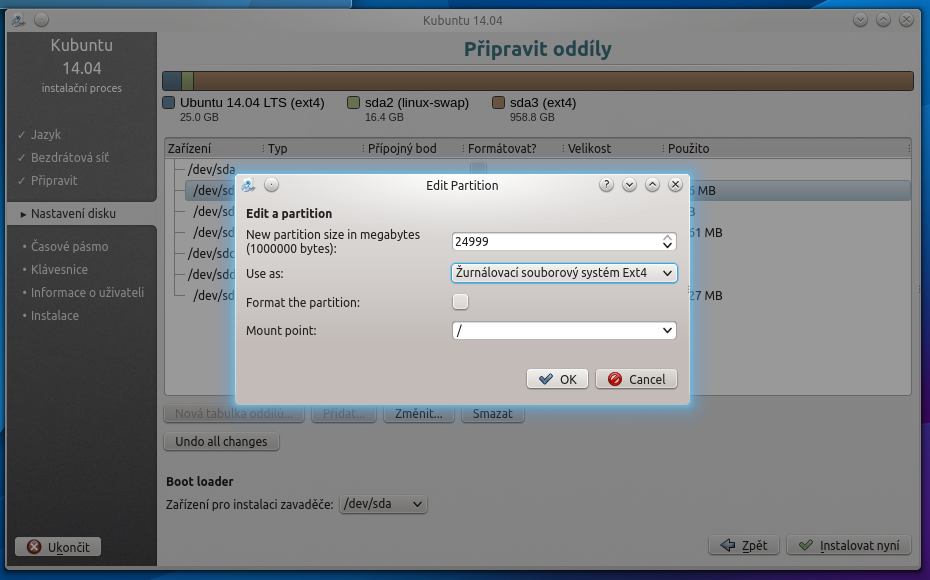
Task: Click the Undo all changes button
Action: tap(221, 441)
